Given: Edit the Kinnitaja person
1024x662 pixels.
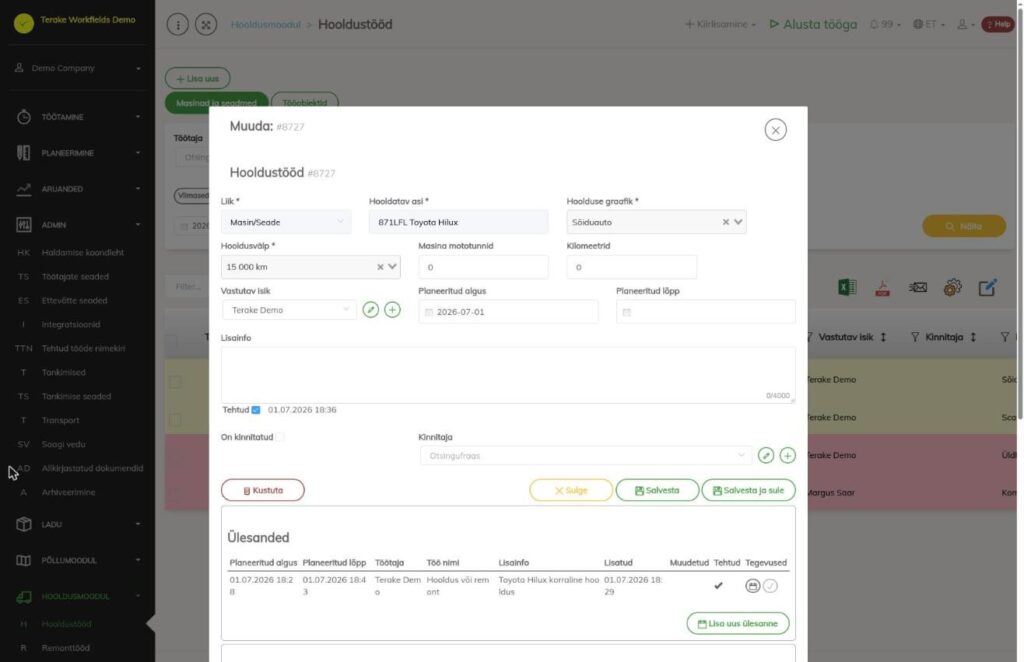Looking at the screenshot, I should [x=766, y=455].
